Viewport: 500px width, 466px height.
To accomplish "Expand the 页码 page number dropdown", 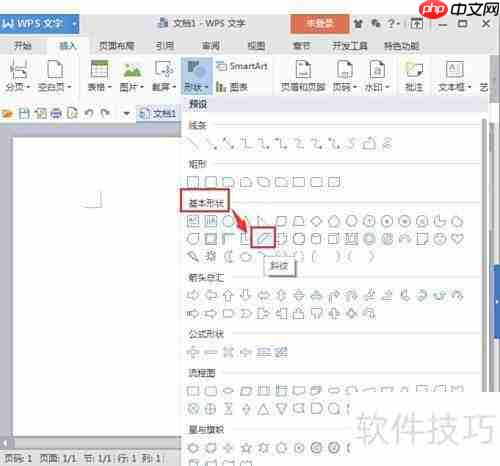I will pyautogui.click(x=345, y=87).
